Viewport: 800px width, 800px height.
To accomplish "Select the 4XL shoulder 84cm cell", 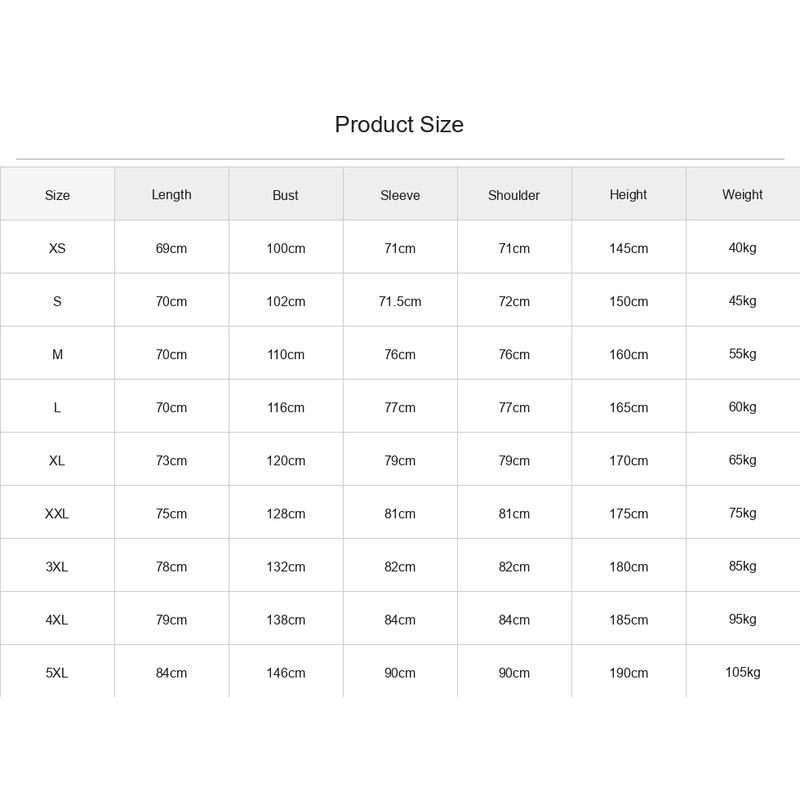I will [514, 619].
